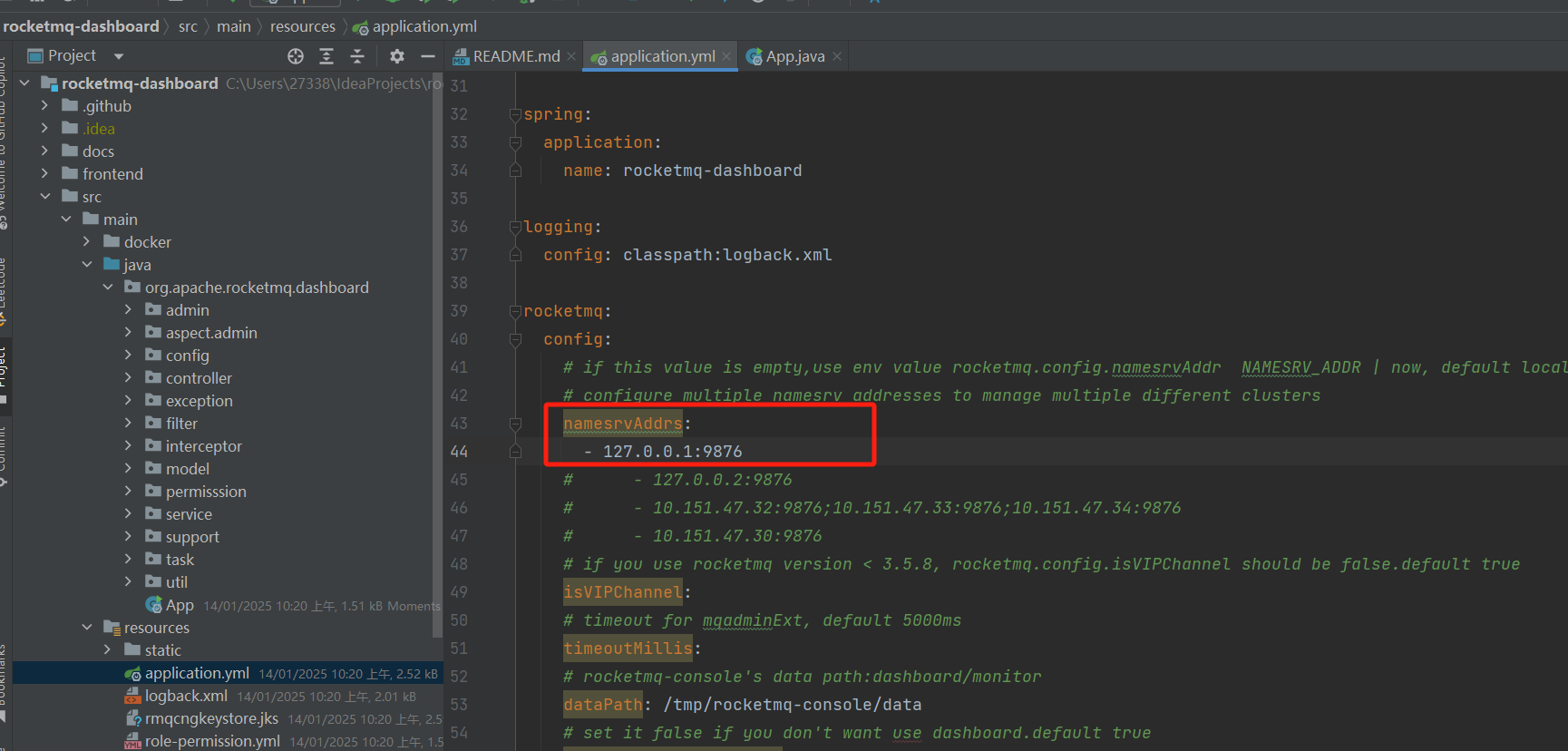Collapse the src folder
The height and width of the screenshot is (751, 1568).
pos(44,197)
